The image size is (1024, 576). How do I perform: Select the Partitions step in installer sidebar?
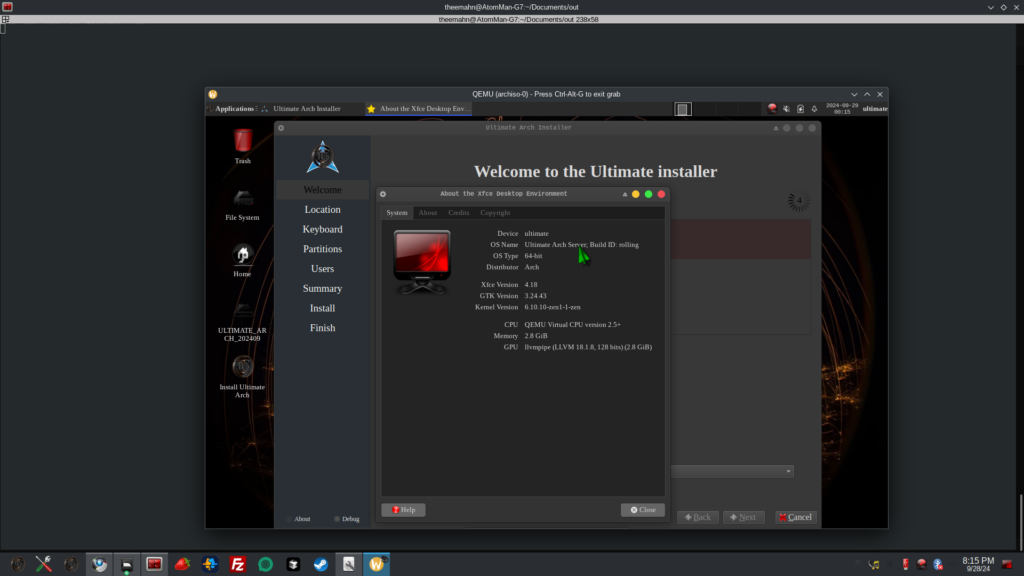pos(323,249)
